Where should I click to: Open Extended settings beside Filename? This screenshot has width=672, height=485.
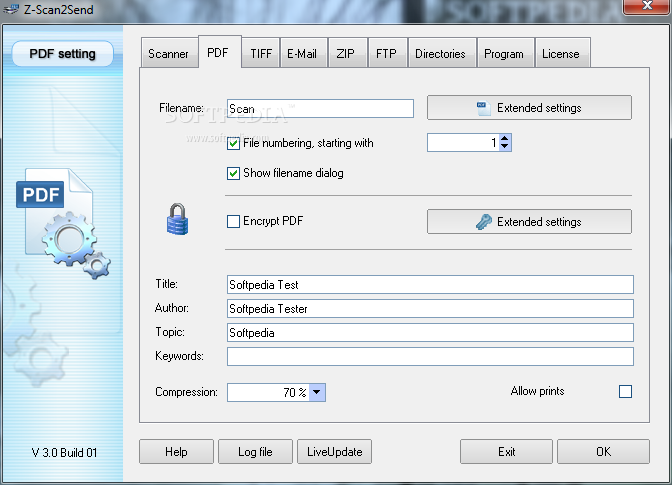click(529, 108)
